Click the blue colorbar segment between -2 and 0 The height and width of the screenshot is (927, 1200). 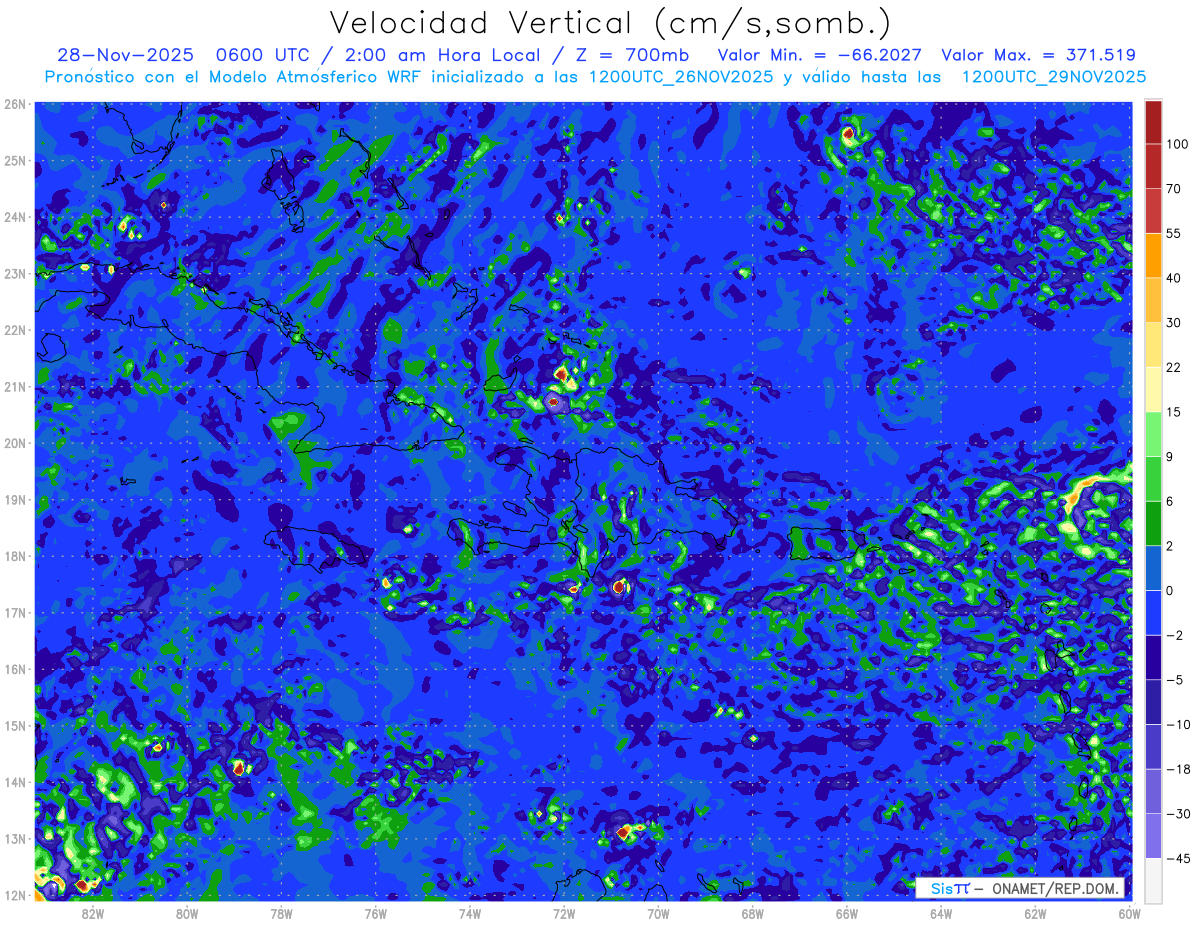[1153, 612]
